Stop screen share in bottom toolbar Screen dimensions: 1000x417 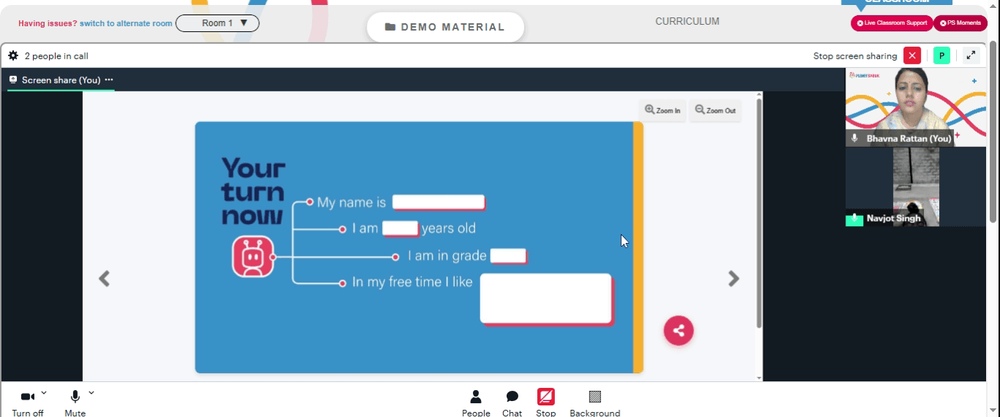(x=546, y=404)
